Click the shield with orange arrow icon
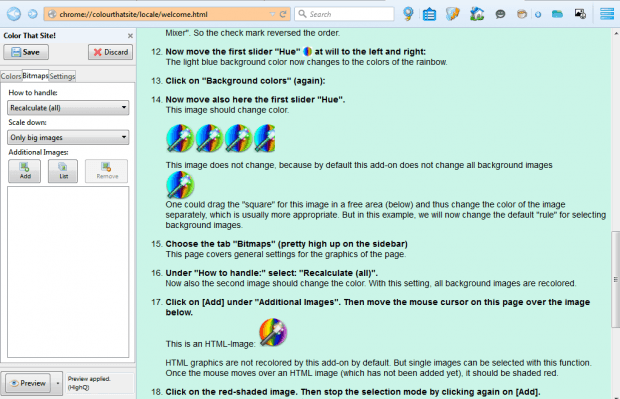The width and height of the screenshot is (620, 399). [453, 14]
